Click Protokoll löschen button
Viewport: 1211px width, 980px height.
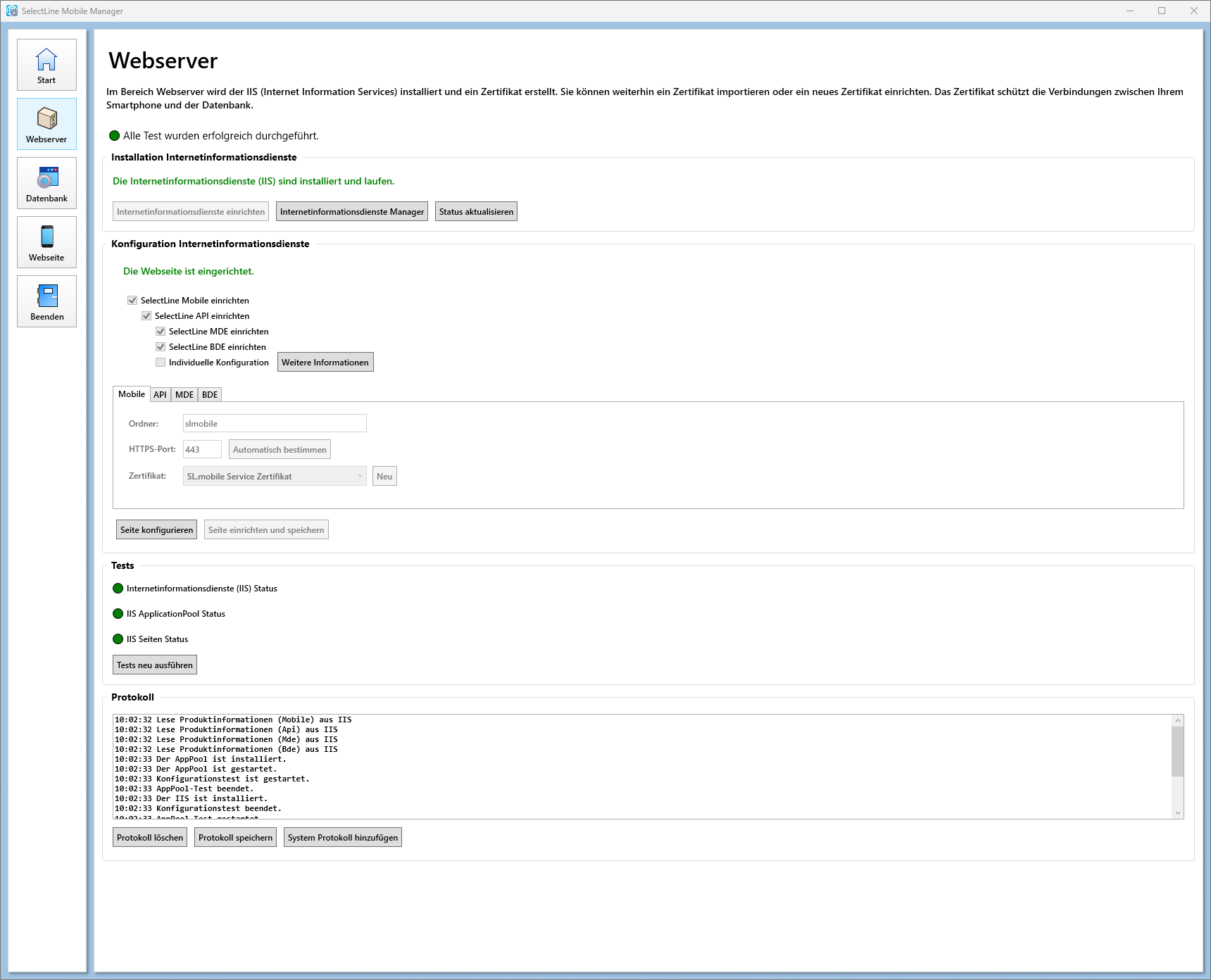[x=150, y=838]
